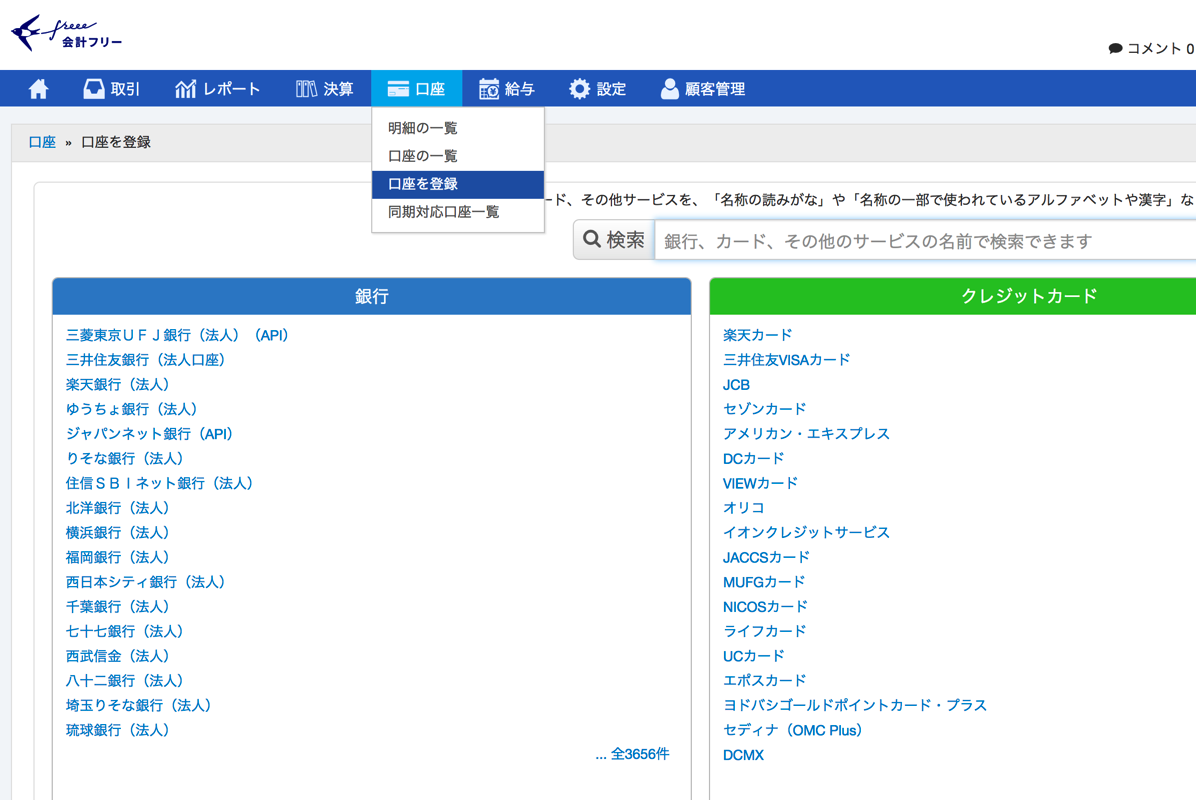Open 八十二銀行（法人） link
Viewport: 1196px width, 800px height.
(124, 681)
